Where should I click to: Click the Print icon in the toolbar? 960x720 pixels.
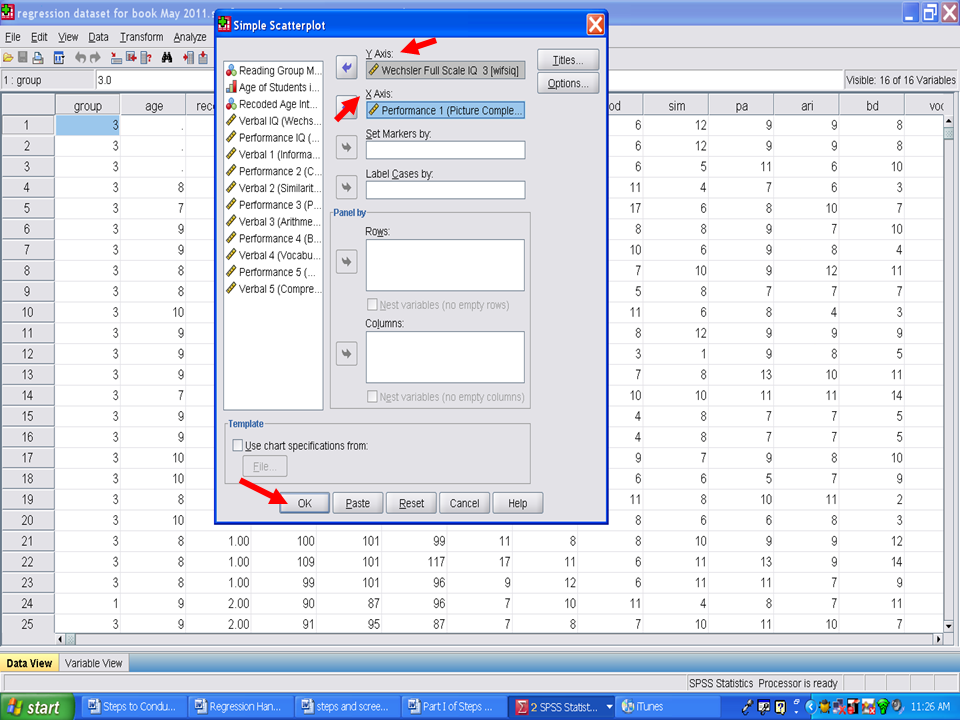click(38, 58)
